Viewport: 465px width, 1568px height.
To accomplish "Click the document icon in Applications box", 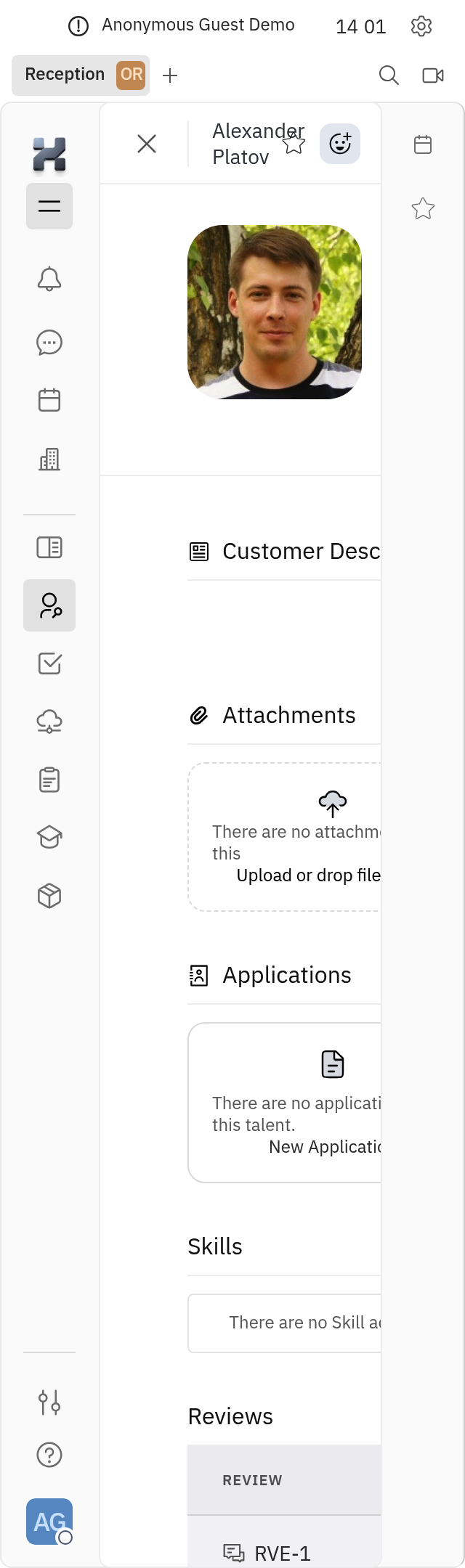I will tap(333, 1064).
